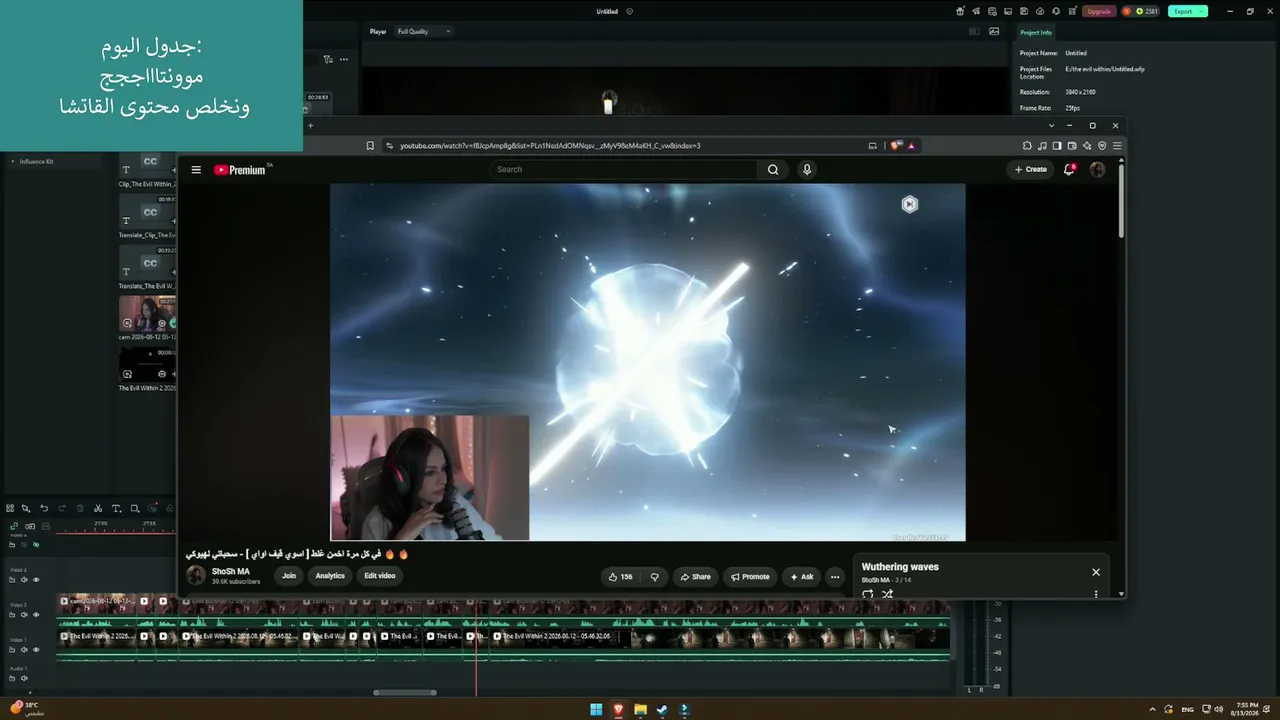Viewport: 1280px width, 720px height.
Task: Switch to the Project Info tab
Action: [x=1036, y=33]
